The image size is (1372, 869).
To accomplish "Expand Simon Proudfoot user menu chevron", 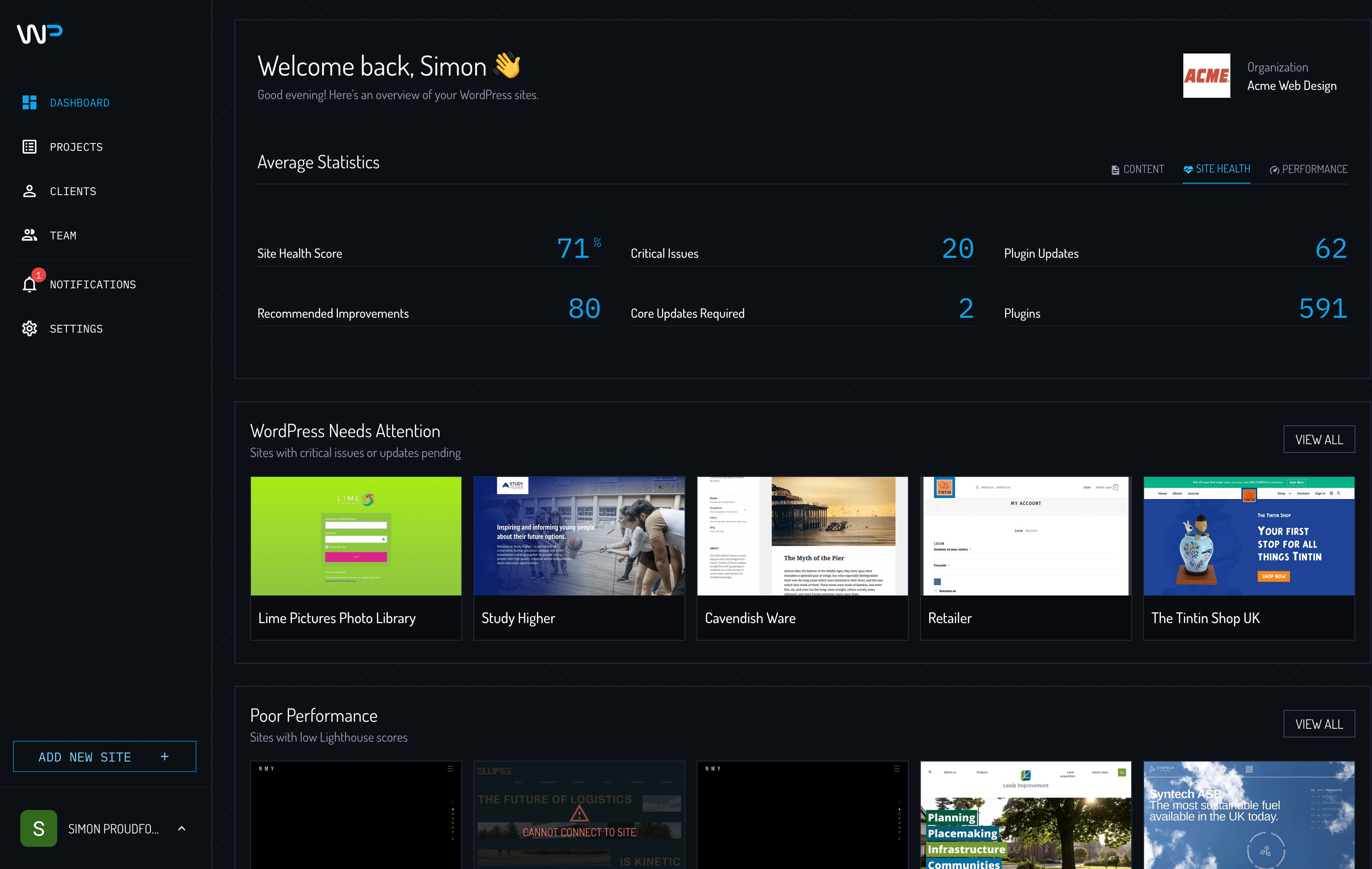I will click(182, 828).
